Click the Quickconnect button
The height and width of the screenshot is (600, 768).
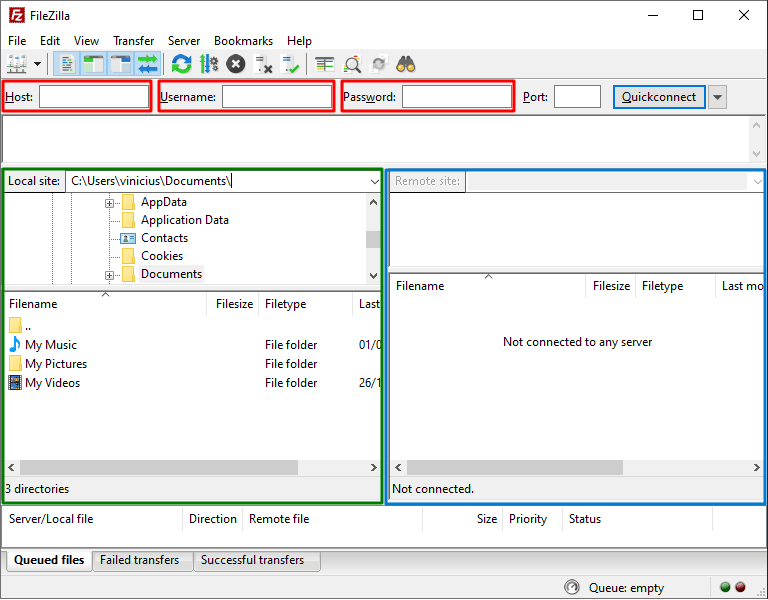tap(659, 97)
